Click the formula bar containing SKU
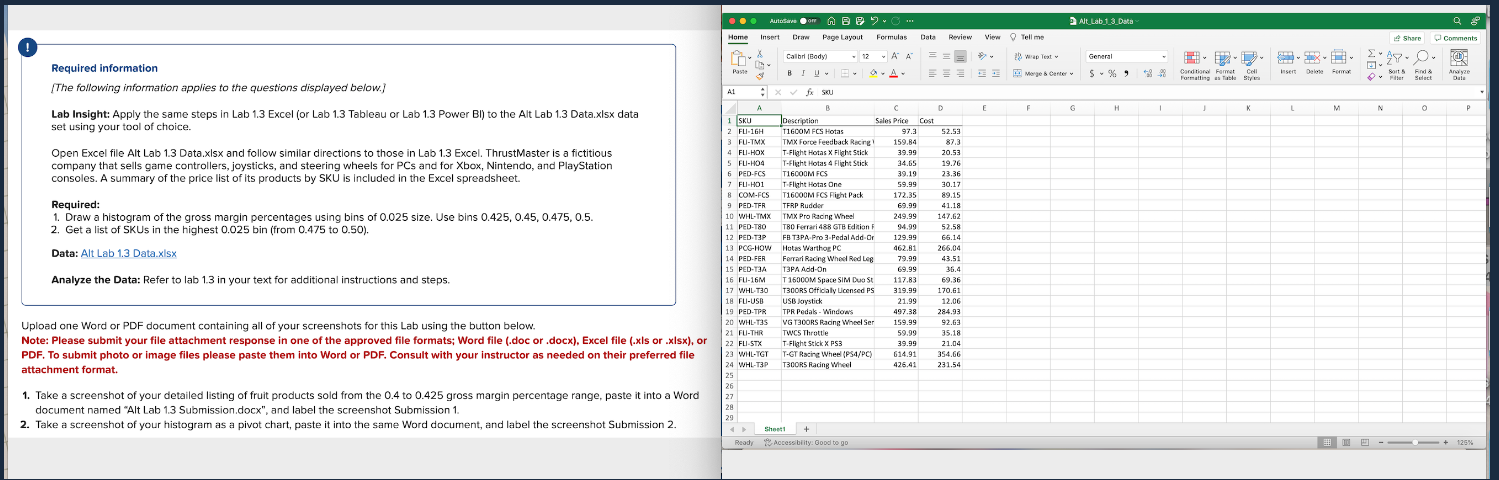 (1150, 92)
